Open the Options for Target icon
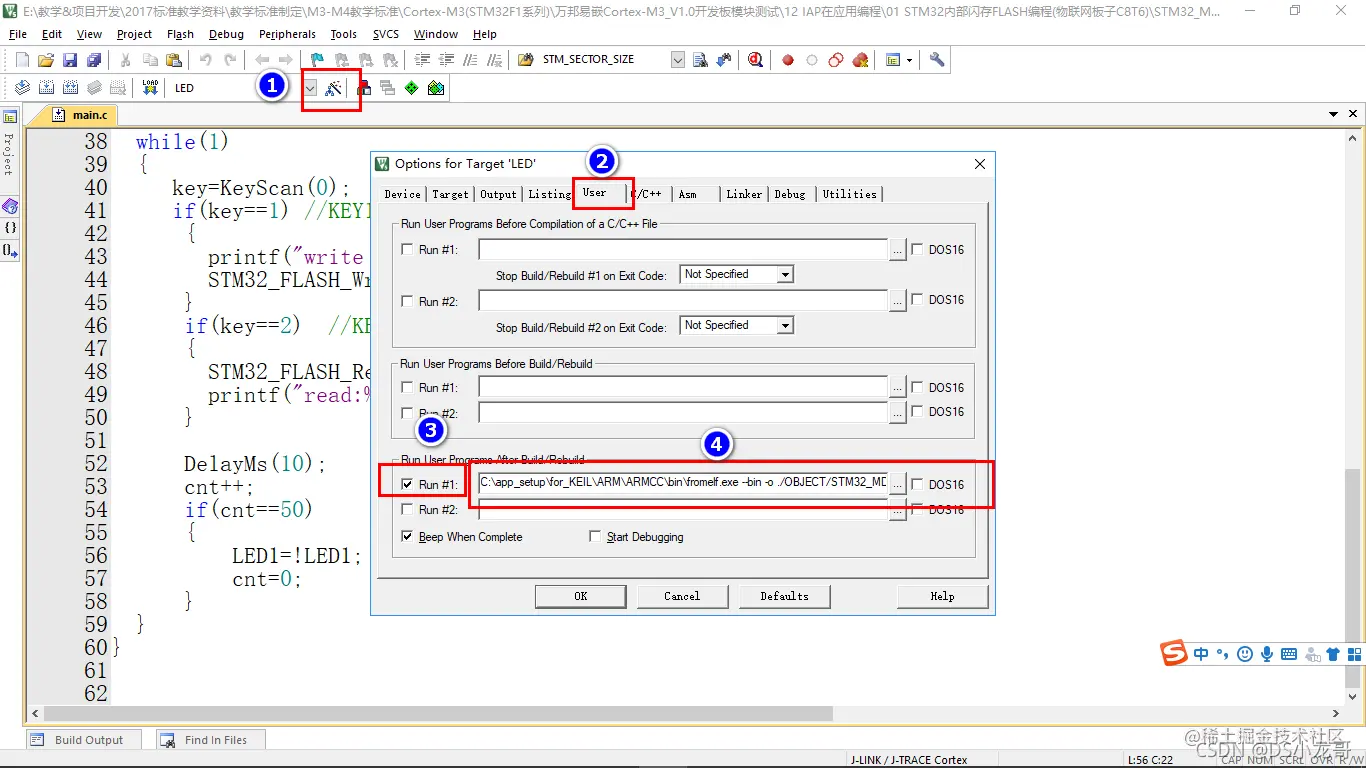The image size is (1366, 768). [334, 88]
